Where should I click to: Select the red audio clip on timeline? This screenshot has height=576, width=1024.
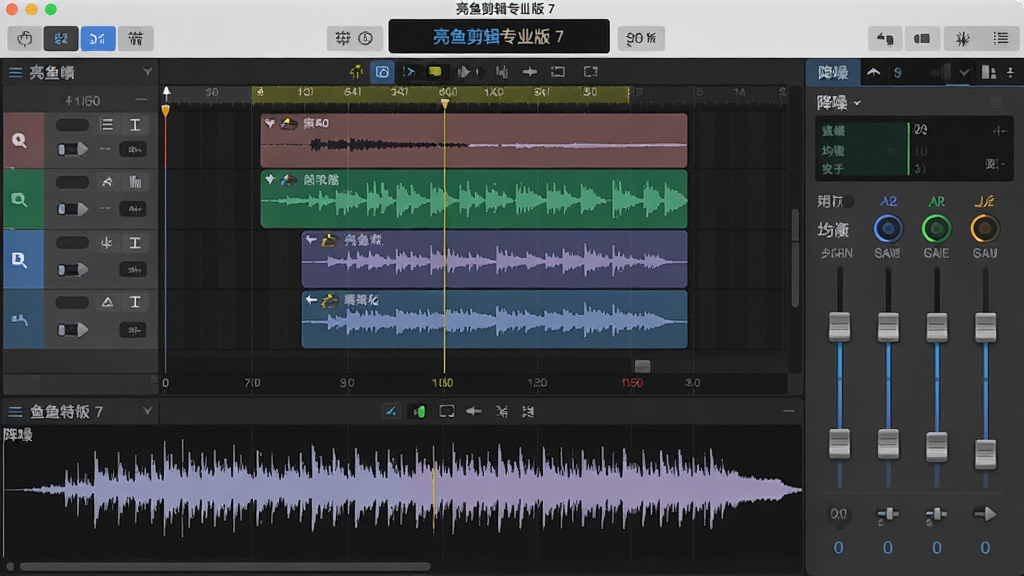[473, 140]
